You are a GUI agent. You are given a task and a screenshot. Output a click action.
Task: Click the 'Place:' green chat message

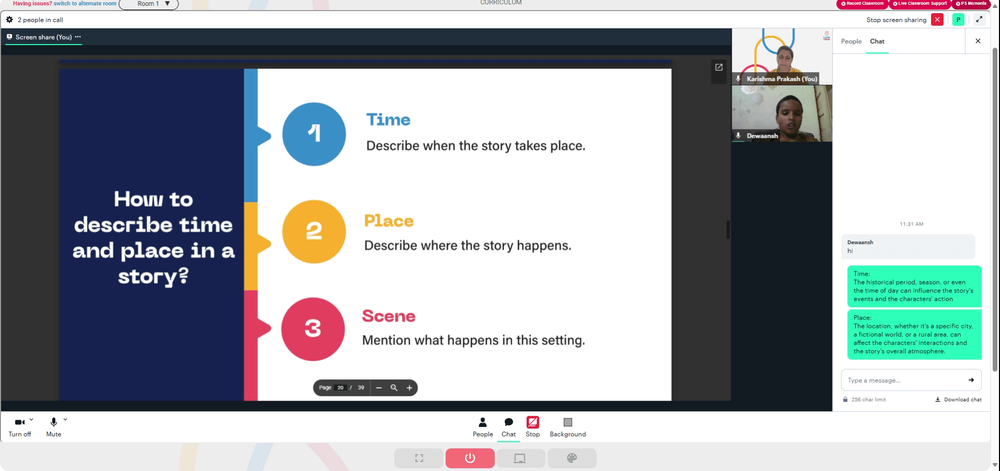914,334
